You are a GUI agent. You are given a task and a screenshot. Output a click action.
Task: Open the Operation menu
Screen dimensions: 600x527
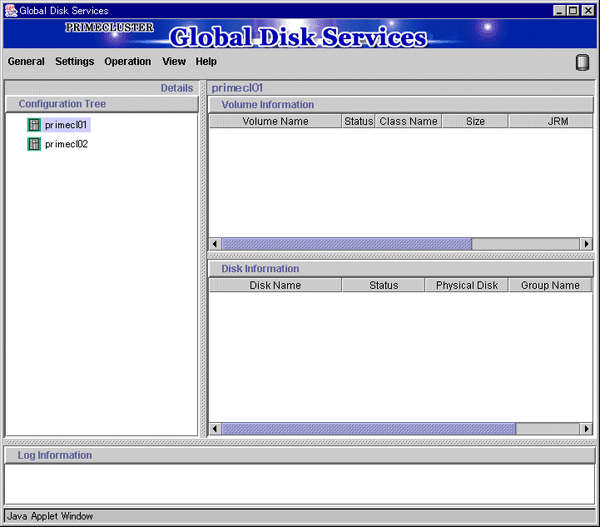coord(127,61)
